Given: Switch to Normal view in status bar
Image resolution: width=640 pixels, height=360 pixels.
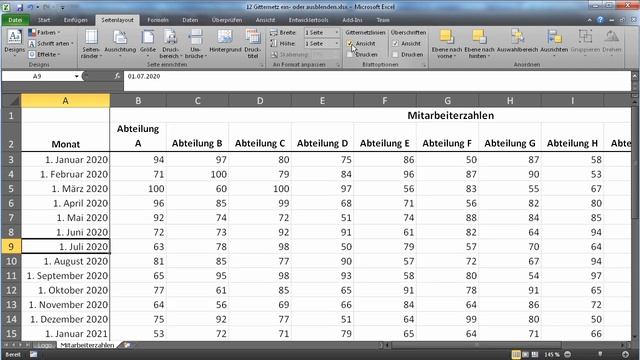Looking at the screenshot, I should click(516, 354).
